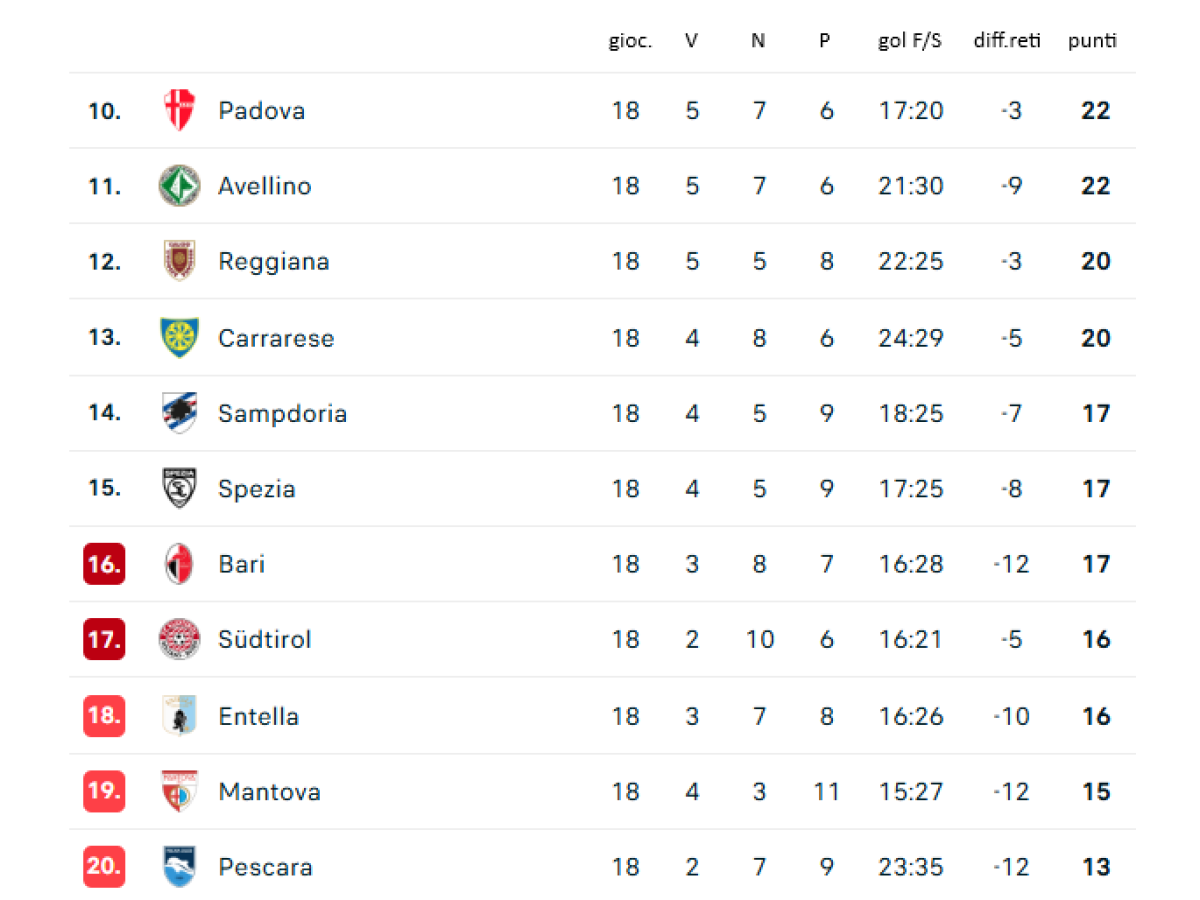Click the Pescara team crest
The height and width of the screenshot is (900, 1200).
180,867
